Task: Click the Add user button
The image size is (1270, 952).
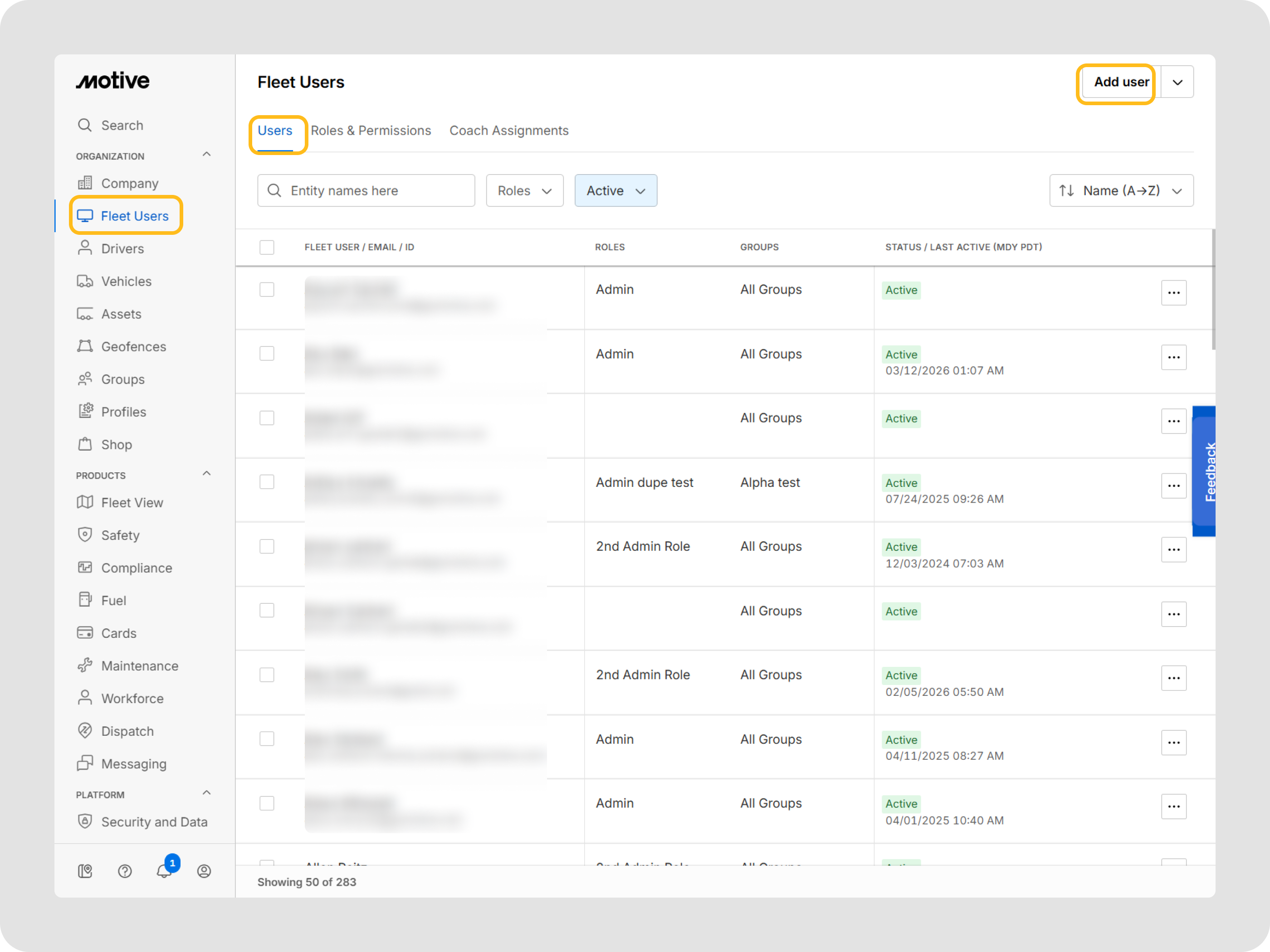Action: [x=1120, y=82]
